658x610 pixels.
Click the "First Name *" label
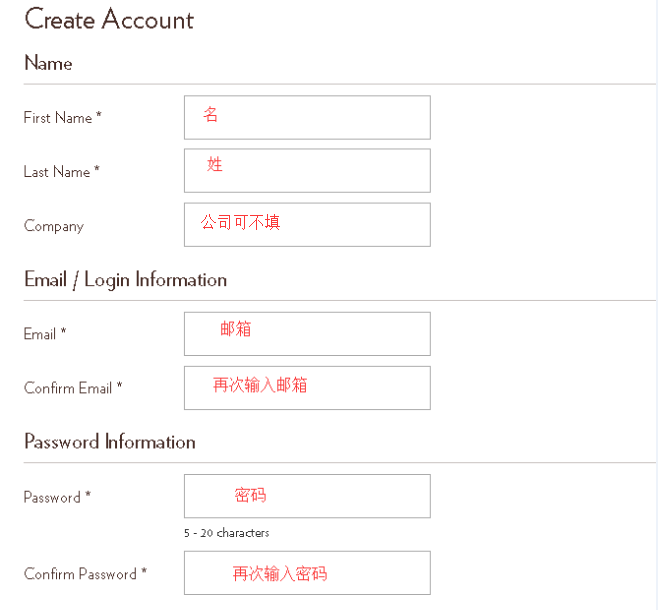click(x=62, y=118)
